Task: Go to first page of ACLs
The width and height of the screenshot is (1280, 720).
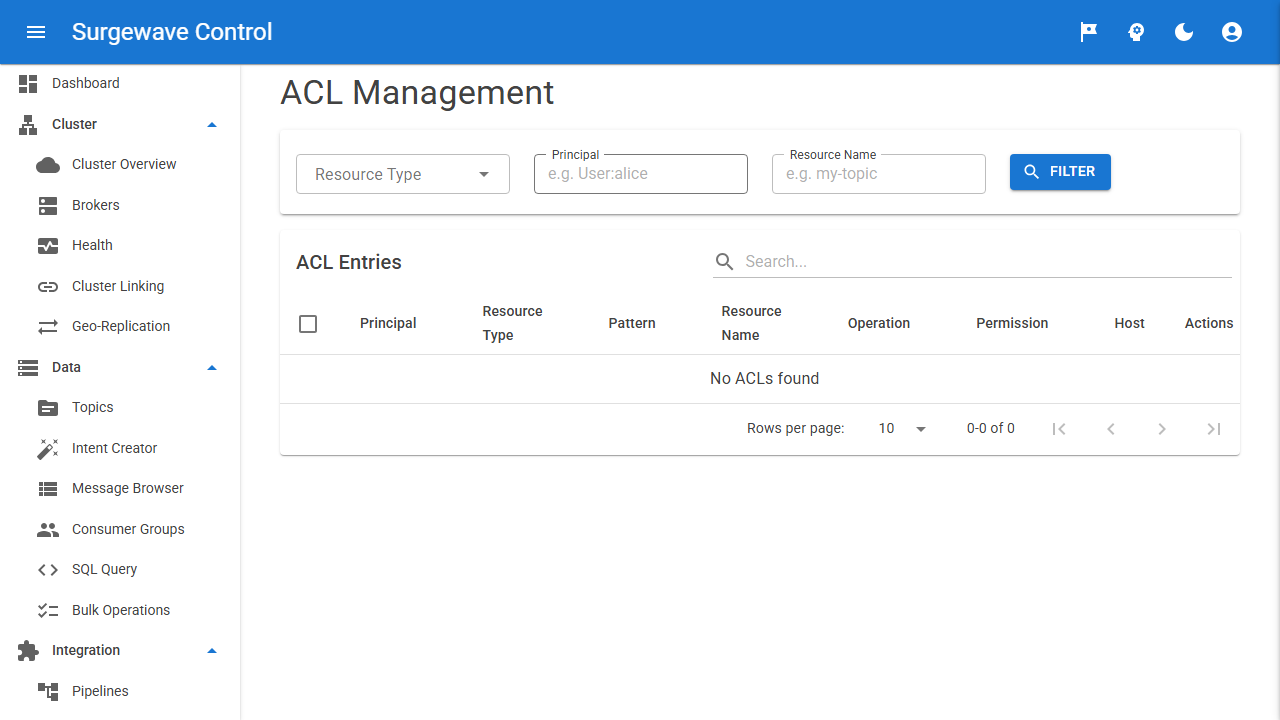Action: click(x=1059, y=429)
